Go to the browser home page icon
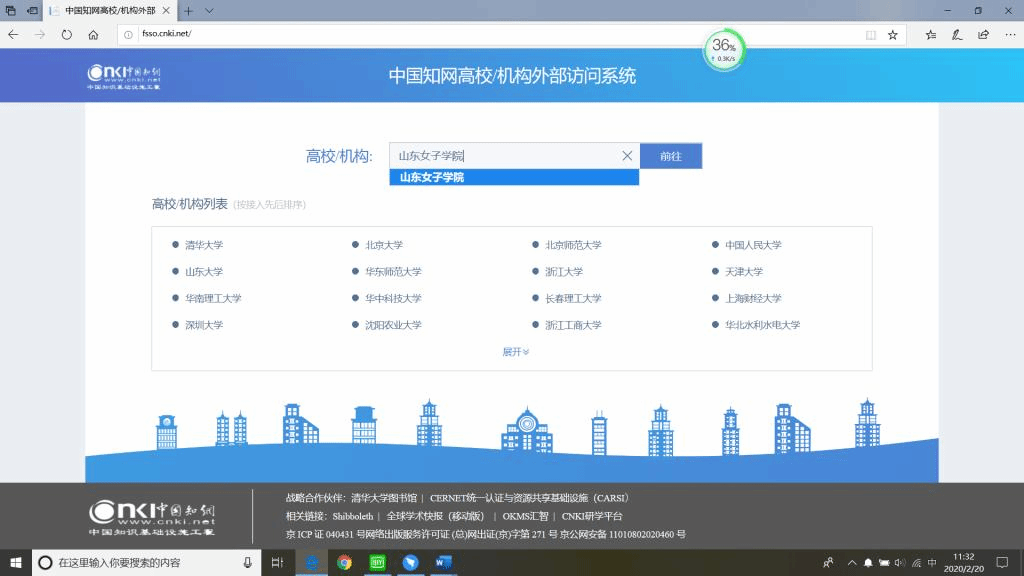This screenshot has width=1024, height=576. click(93, 34)
